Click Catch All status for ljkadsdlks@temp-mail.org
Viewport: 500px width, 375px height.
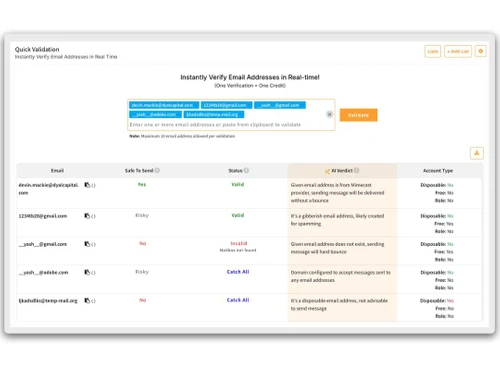[x=238, y=300]
